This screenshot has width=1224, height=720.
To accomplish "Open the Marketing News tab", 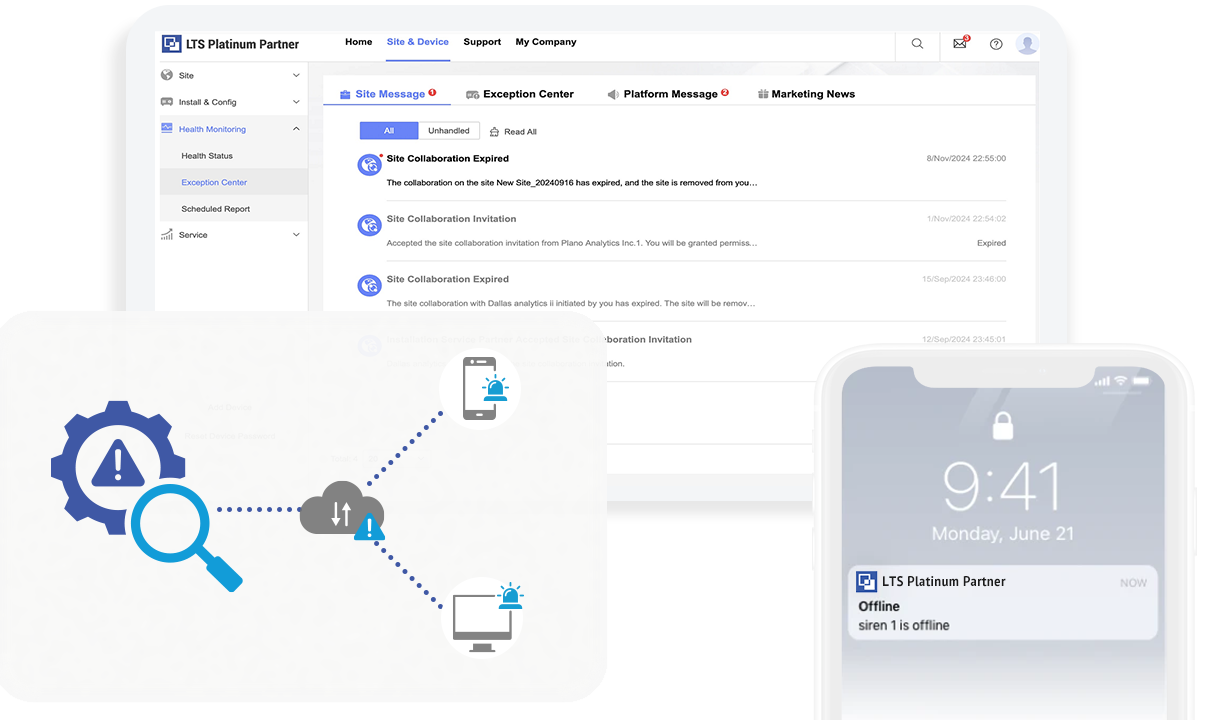I will 806,94.
